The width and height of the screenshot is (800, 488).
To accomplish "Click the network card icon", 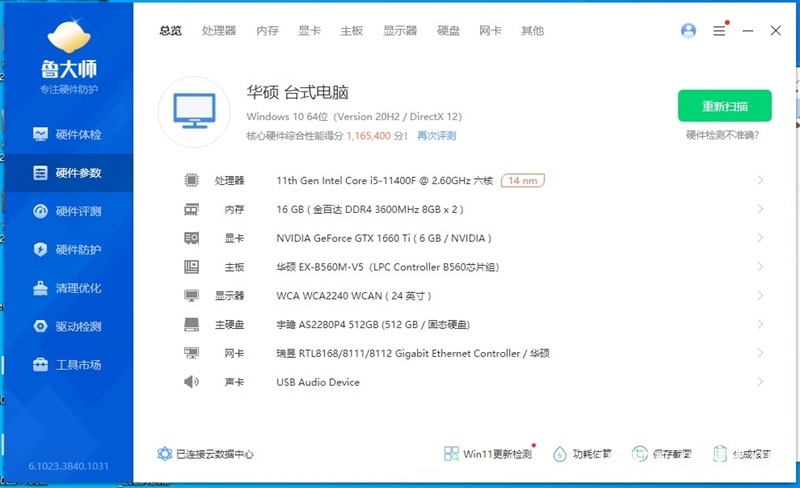I will [191, 353].
